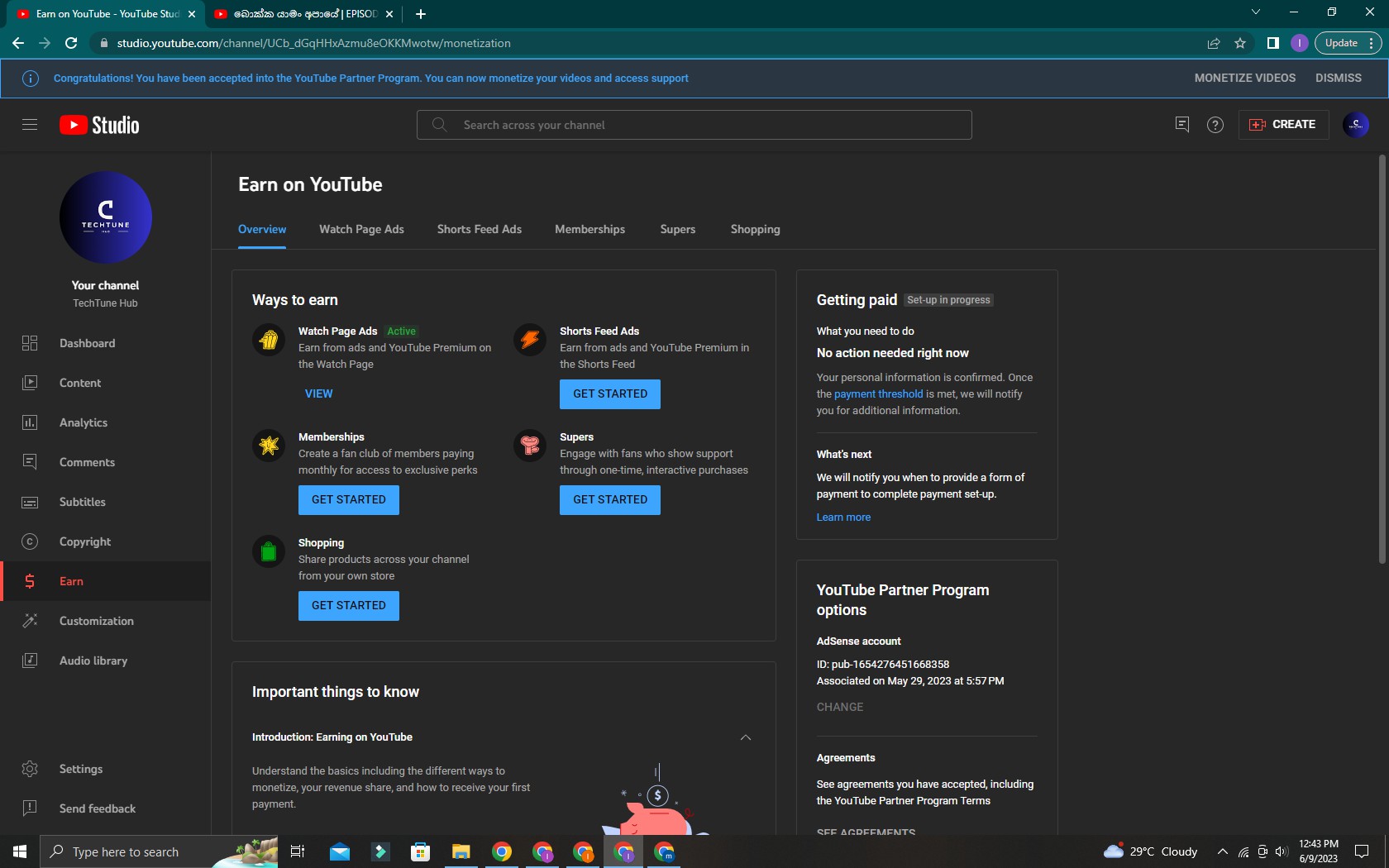Click Get Started for Shorts Feed Ads
This screenshot has width=1389, height=868.
609,394
